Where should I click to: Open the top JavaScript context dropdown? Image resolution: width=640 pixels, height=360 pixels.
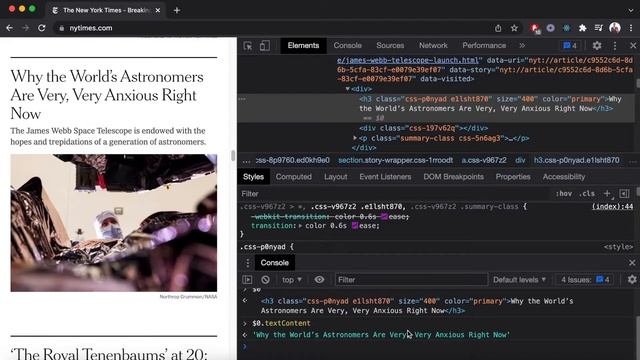[291, 280]
